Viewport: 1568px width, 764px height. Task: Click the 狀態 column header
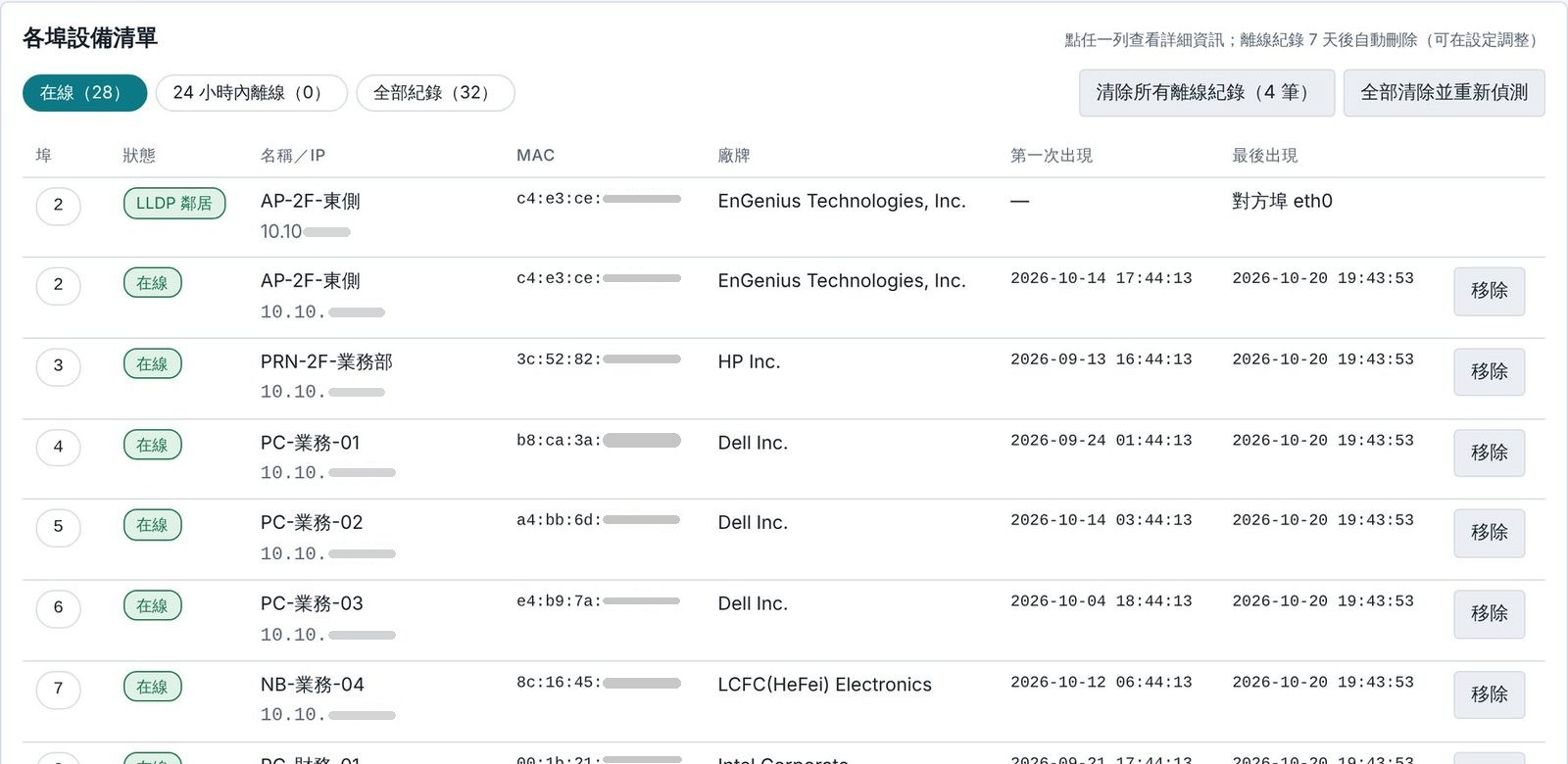click(x=139, y=156)
